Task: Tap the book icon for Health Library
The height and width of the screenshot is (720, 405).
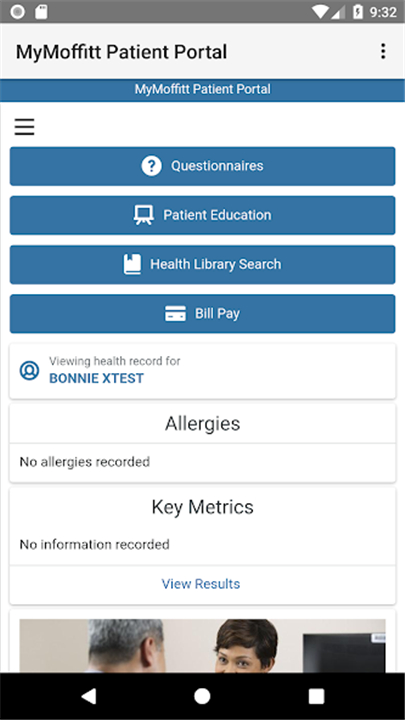Action: coord(132,264)
